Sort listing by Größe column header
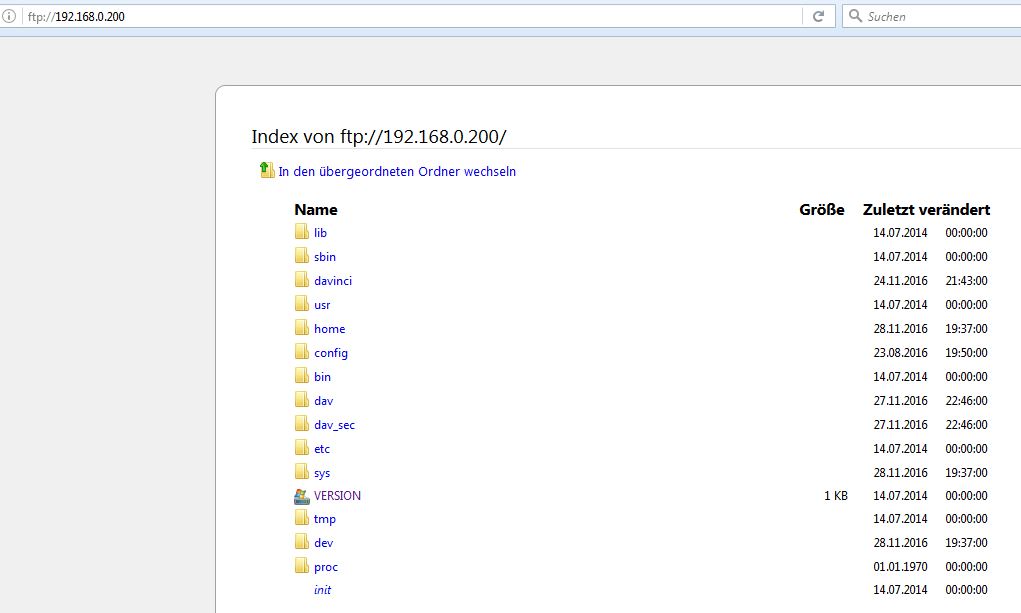 tap(822, 209)
